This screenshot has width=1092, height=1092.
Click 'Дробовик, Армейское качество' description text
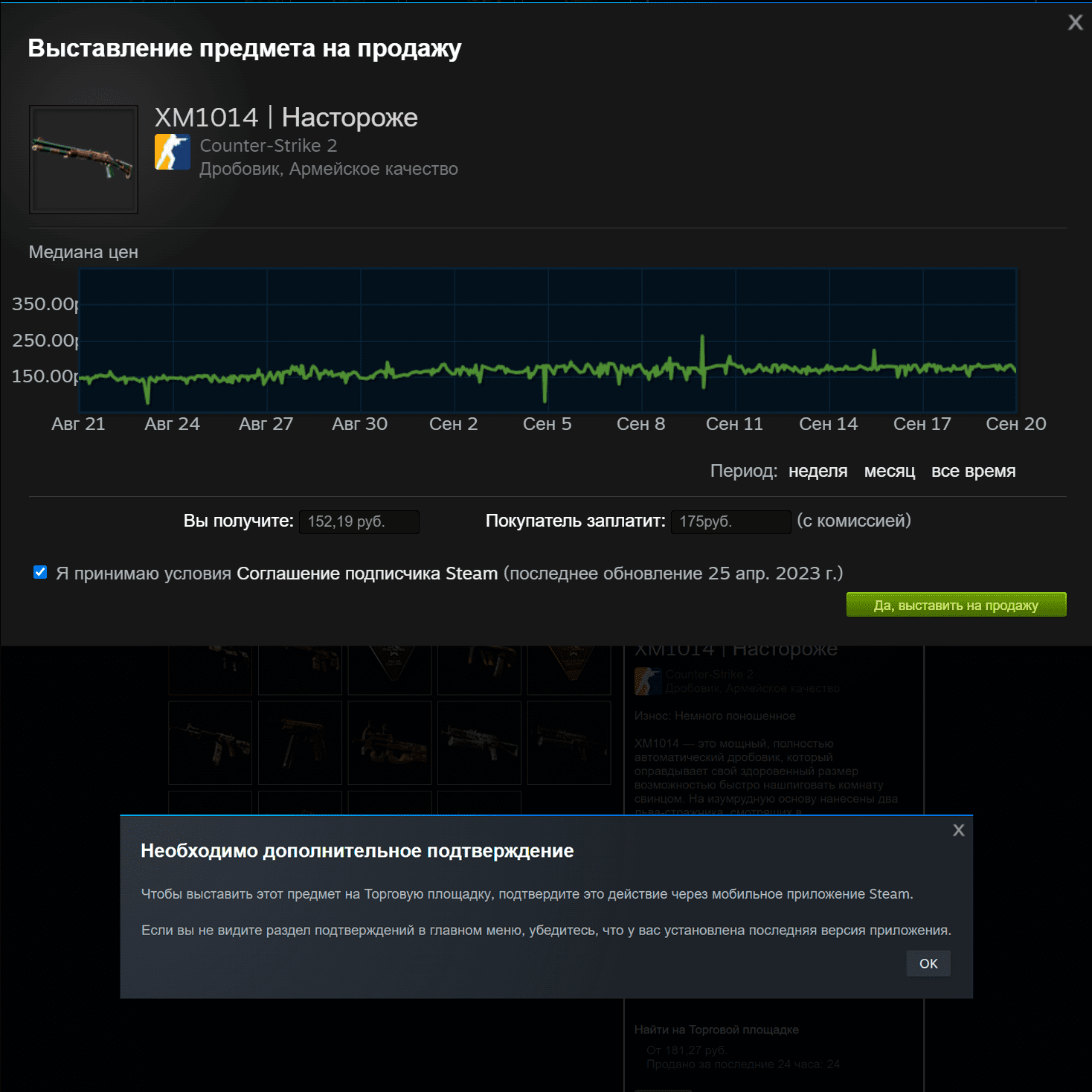point(329,169)
